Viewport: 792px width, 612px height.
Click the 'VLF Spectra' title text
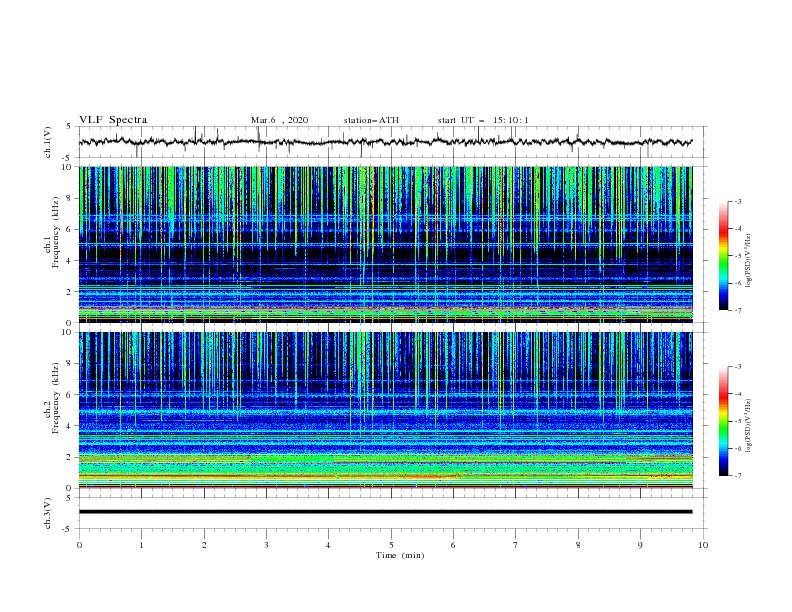pyautogui.click(x=113, y=120)
